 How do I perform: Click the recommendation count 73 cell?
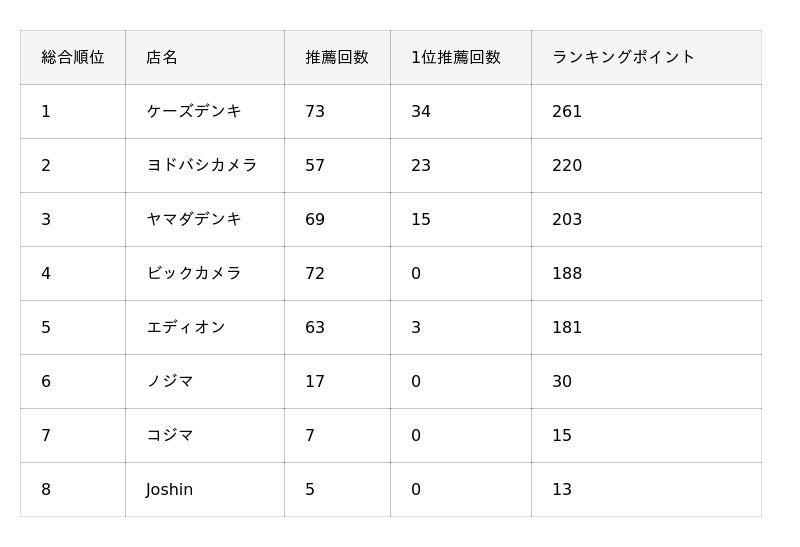click(x=338, y=111)
